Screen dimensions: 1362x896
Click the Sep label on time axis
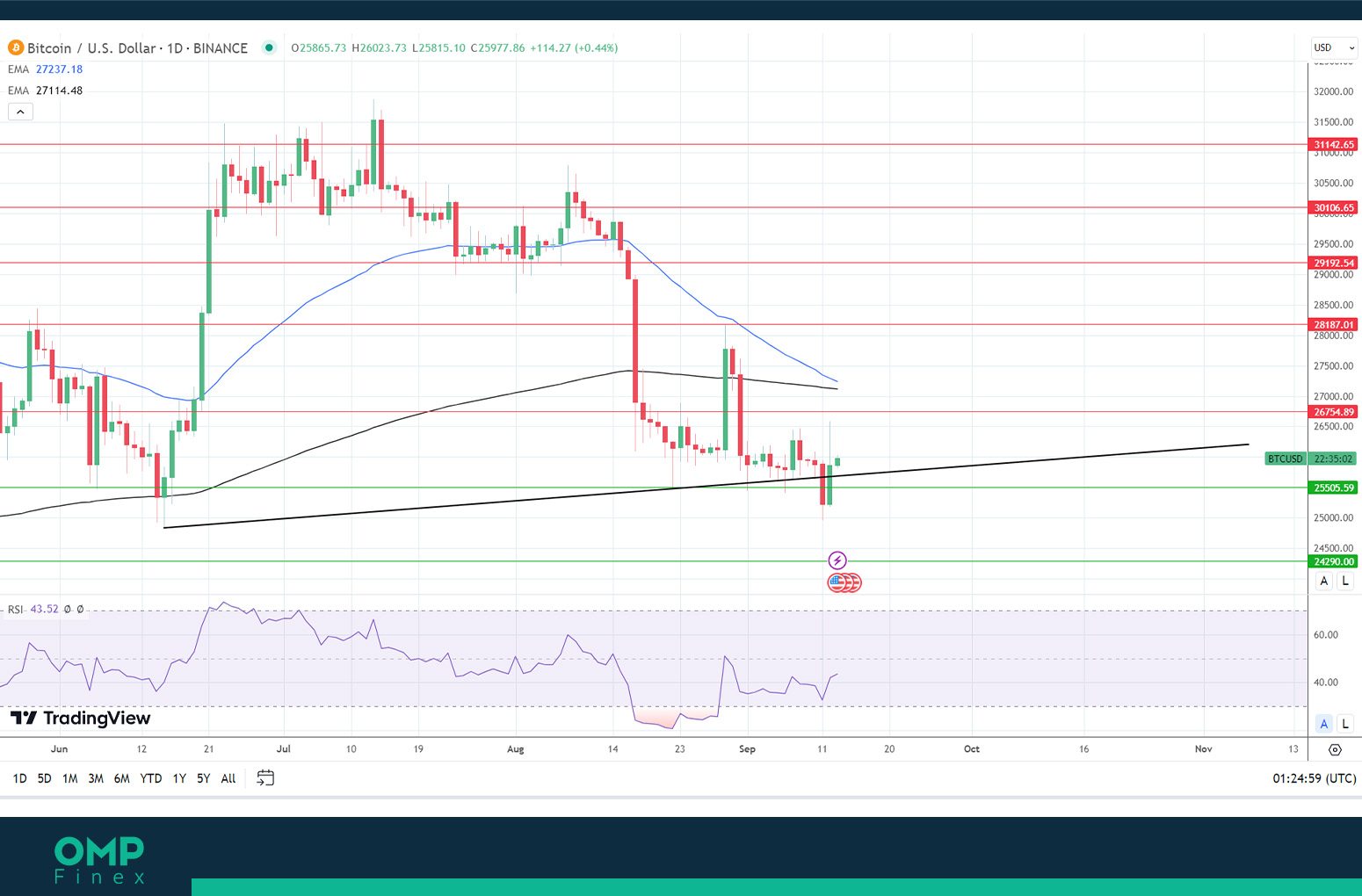[747, 749]
